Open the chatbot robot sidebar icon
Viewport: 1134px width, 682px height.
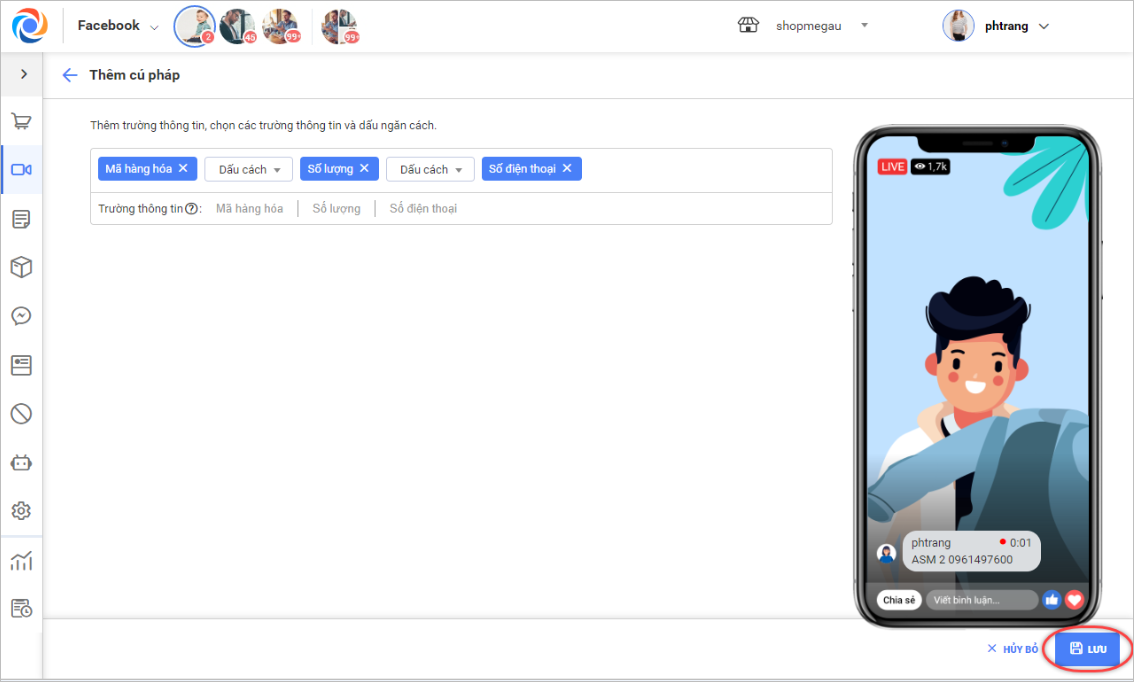click(x=21, y=463)
